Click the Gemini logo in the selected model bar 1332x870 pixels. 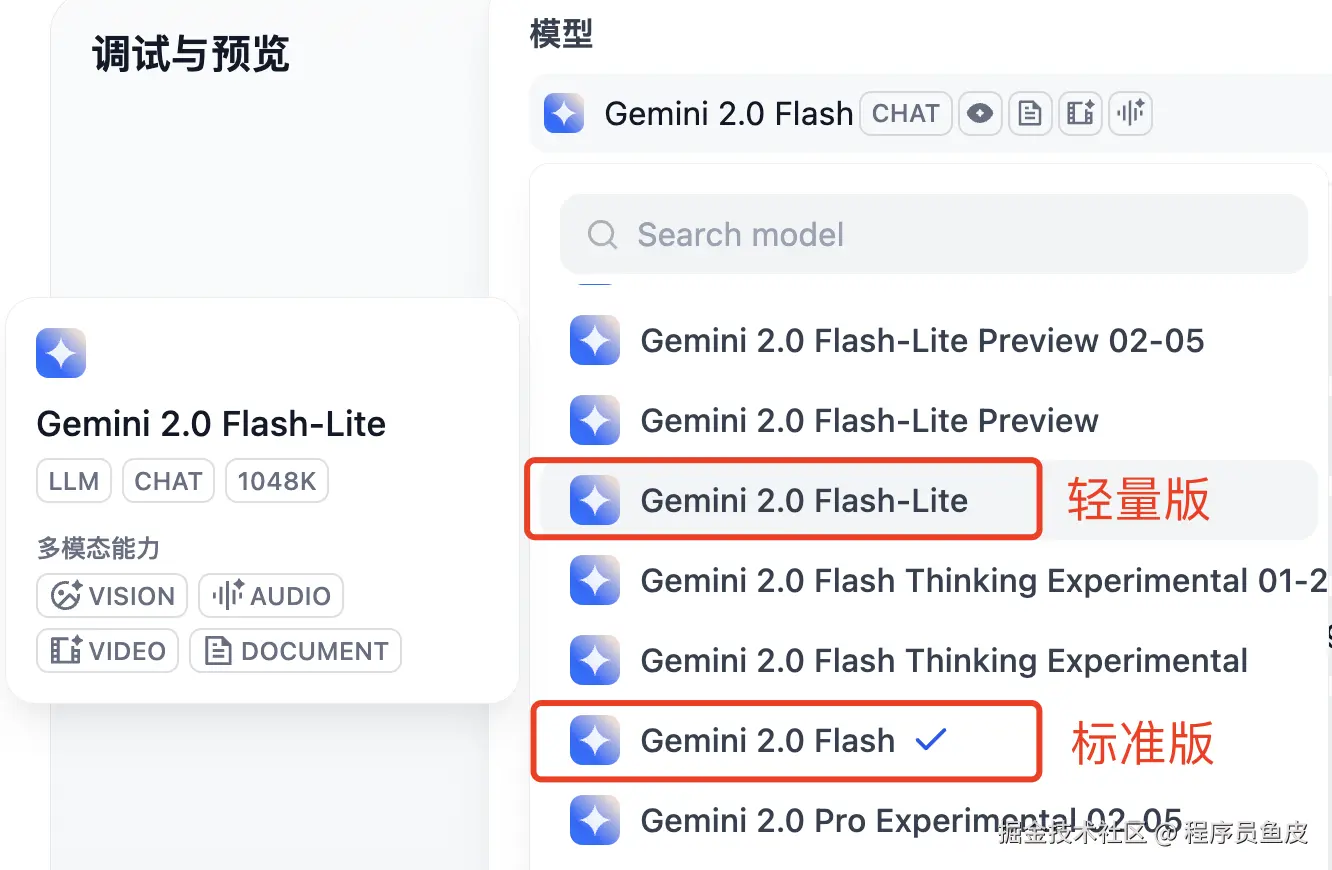pyautogui.click(x=564, y=114)
